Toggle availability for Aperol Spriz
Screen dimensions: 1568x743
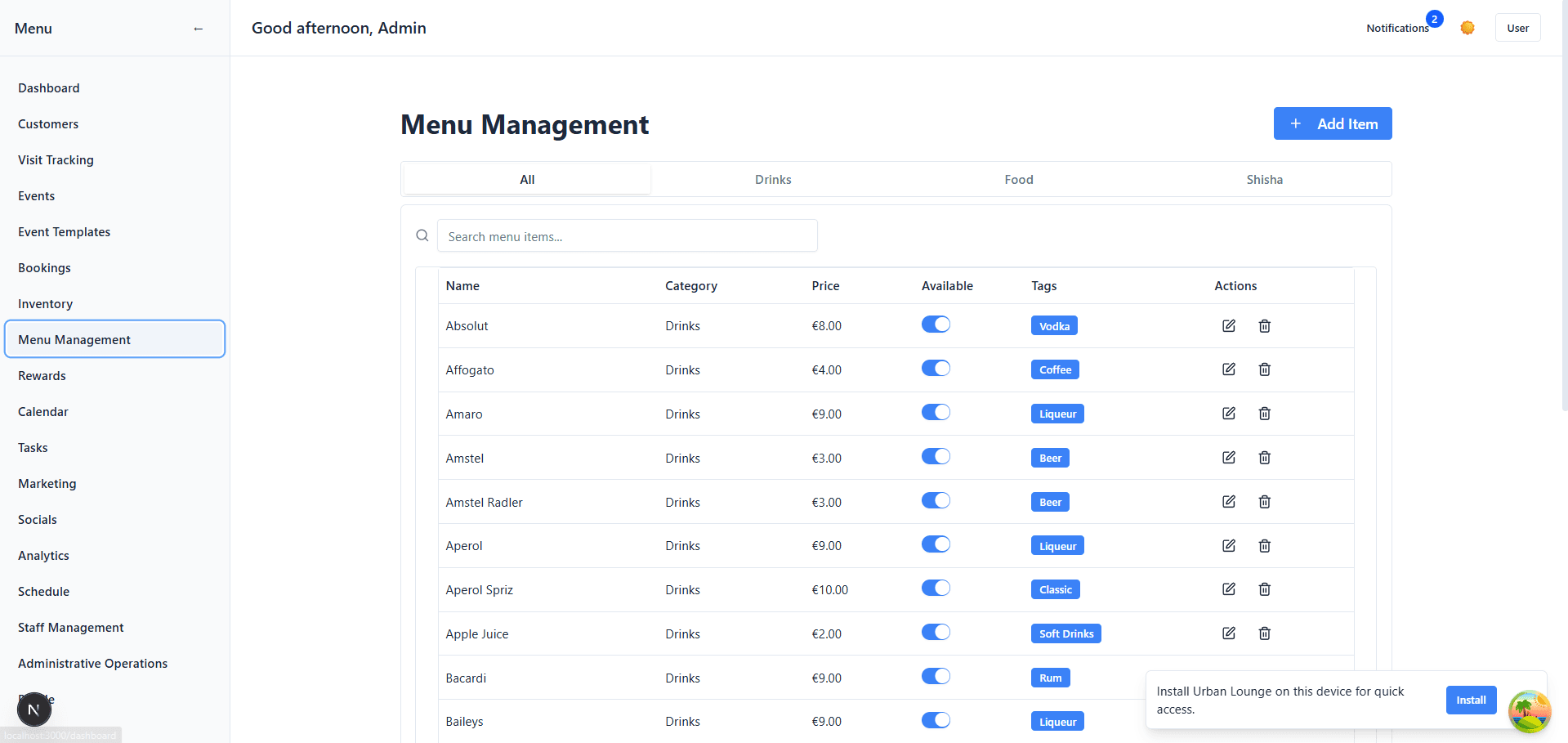tap(936, 589)
